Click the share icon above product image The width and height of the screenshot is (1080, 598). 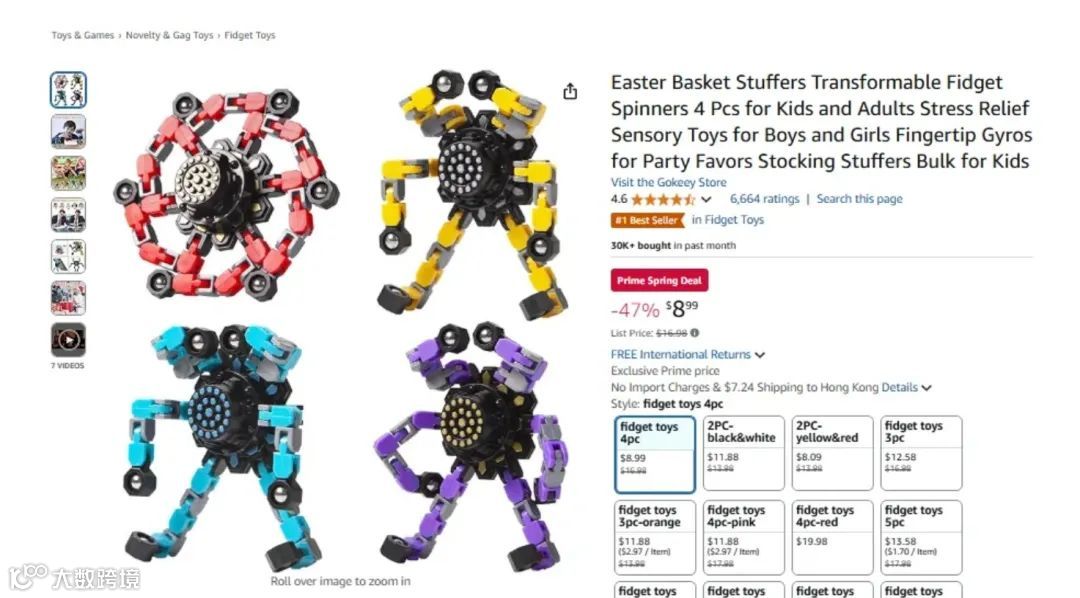pos(570,92)
